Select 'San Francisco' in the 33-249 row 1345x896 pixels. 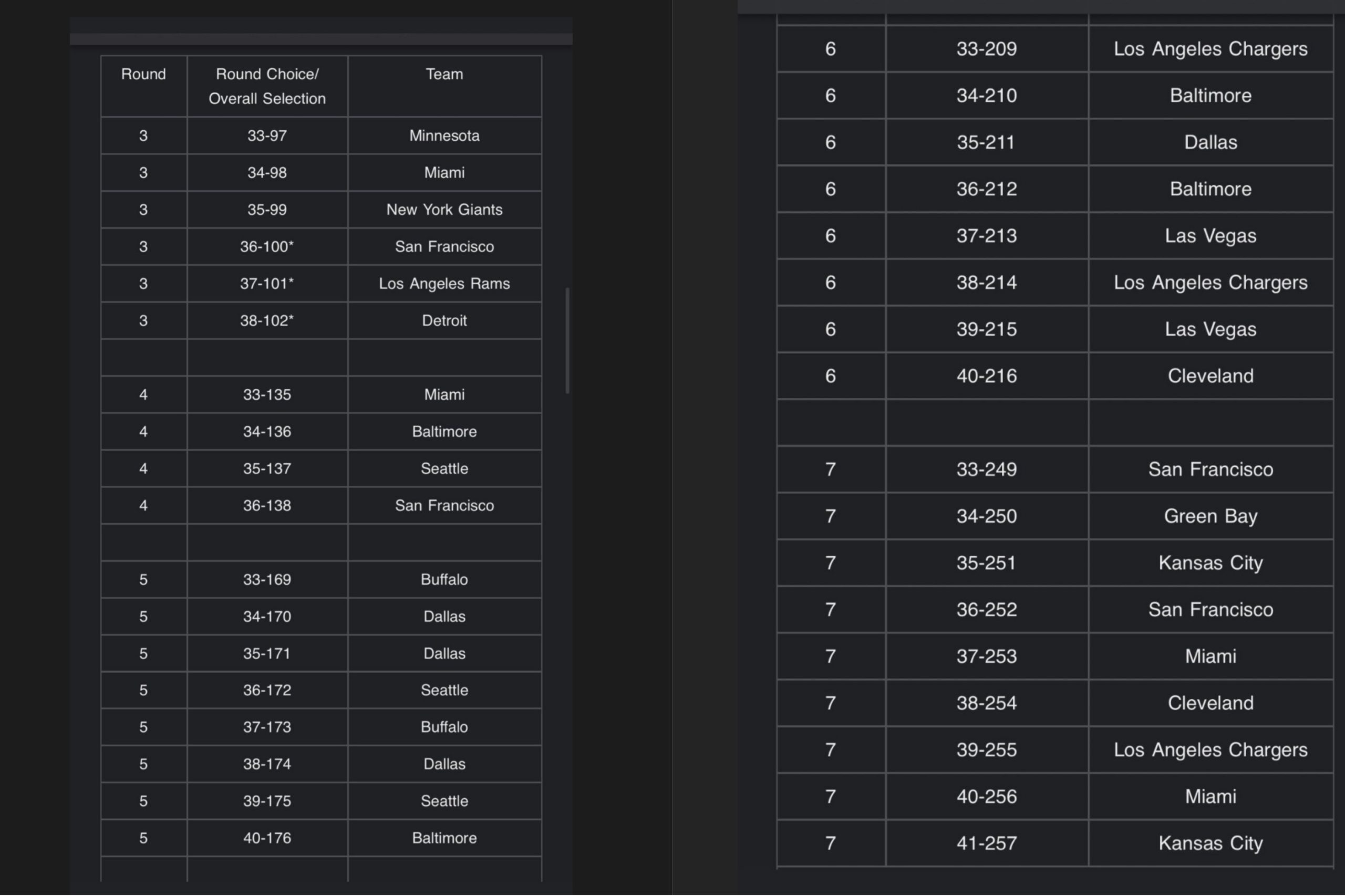(1210, 470)
